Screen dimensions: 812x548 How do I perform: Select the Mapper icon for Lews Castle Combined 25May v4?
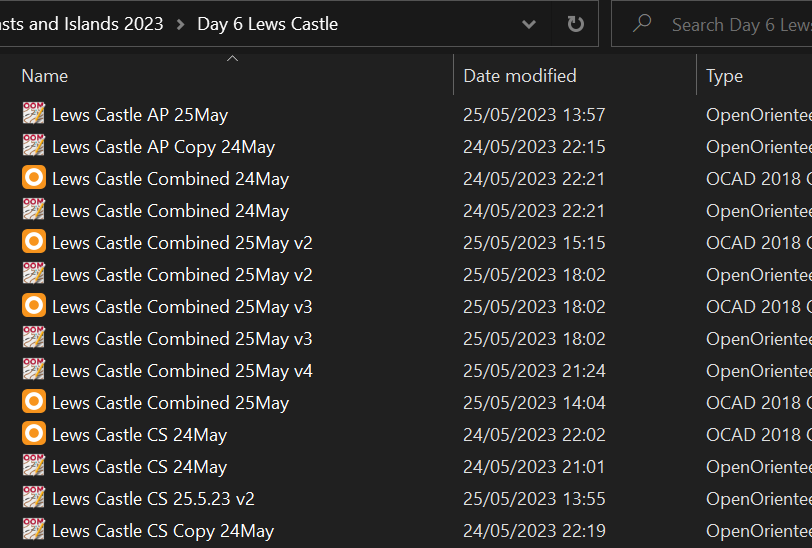[x=34, y=370]
